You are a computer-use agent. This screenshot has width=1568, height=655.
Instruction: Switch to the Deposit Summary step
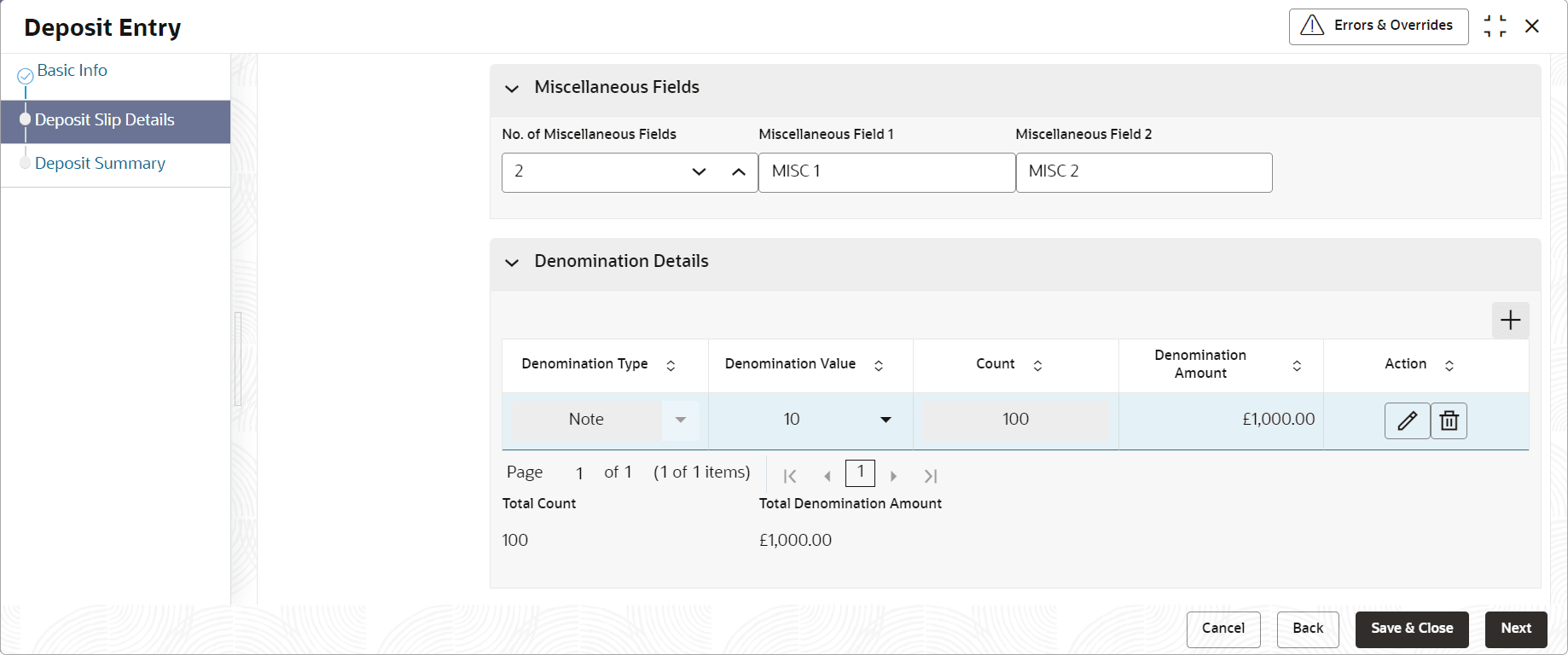pyautogui.click(x=100, y=163)
